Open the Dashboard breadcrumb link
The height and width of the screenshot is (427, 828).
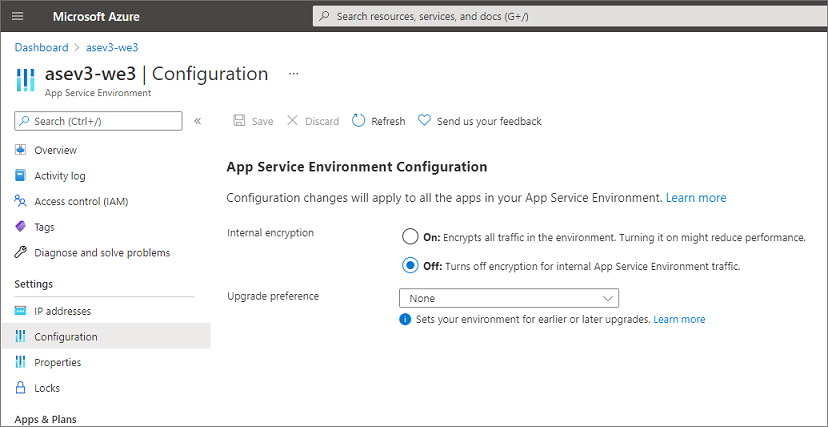click(41, 47)
